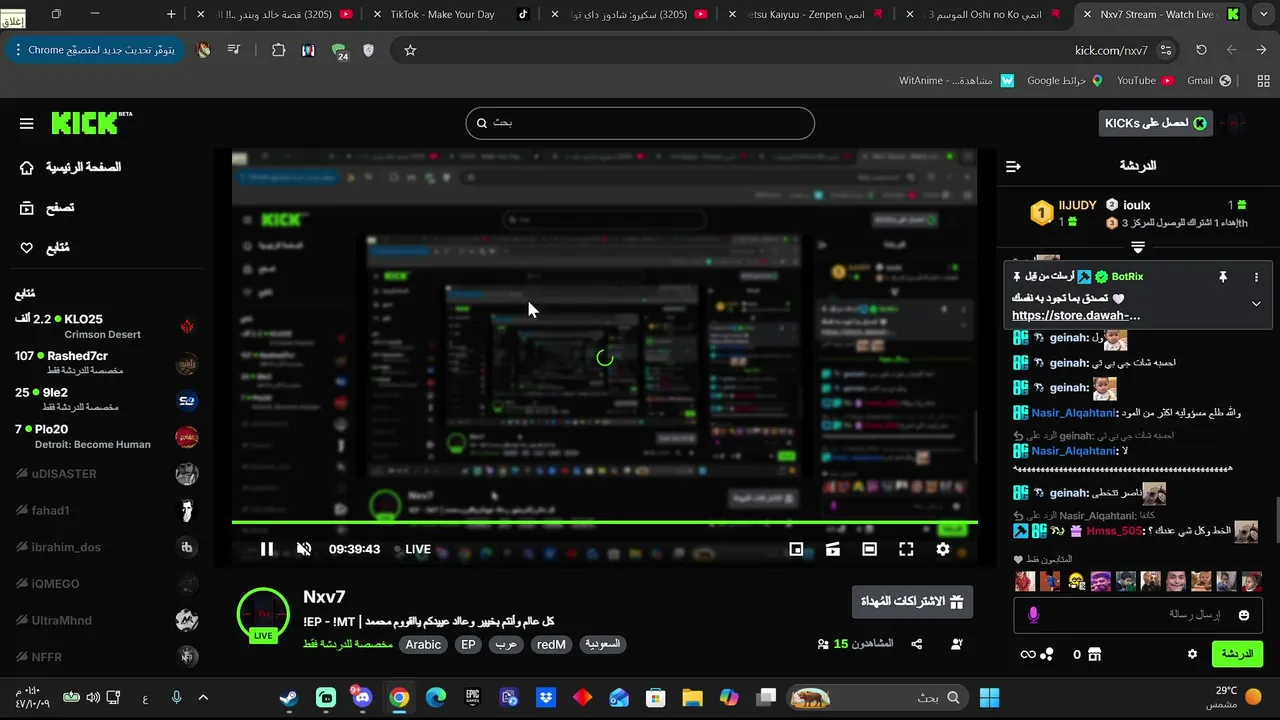Image resolution: width=1280 pixels, height=720 pixels.
Task: Open the emoji picker in chat
Action: (x=1244, y=615)
